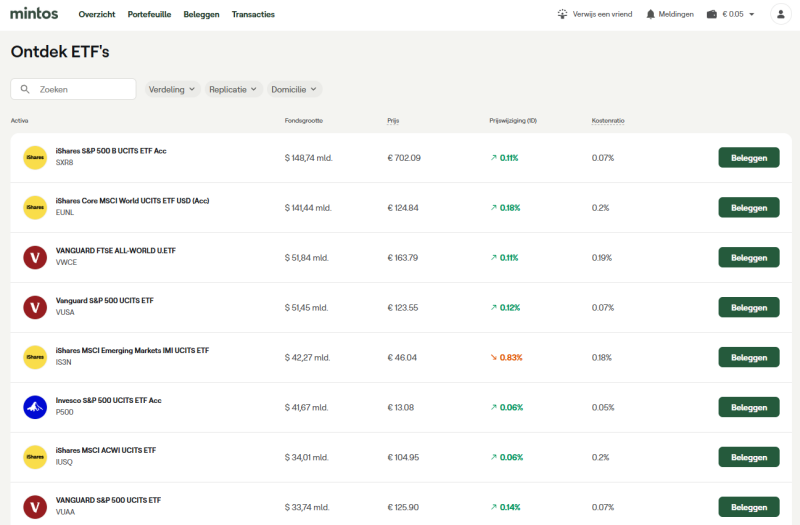Click Beleggen button for SXR8
Screen dimensions: 800x525
(x=749, y=158)
